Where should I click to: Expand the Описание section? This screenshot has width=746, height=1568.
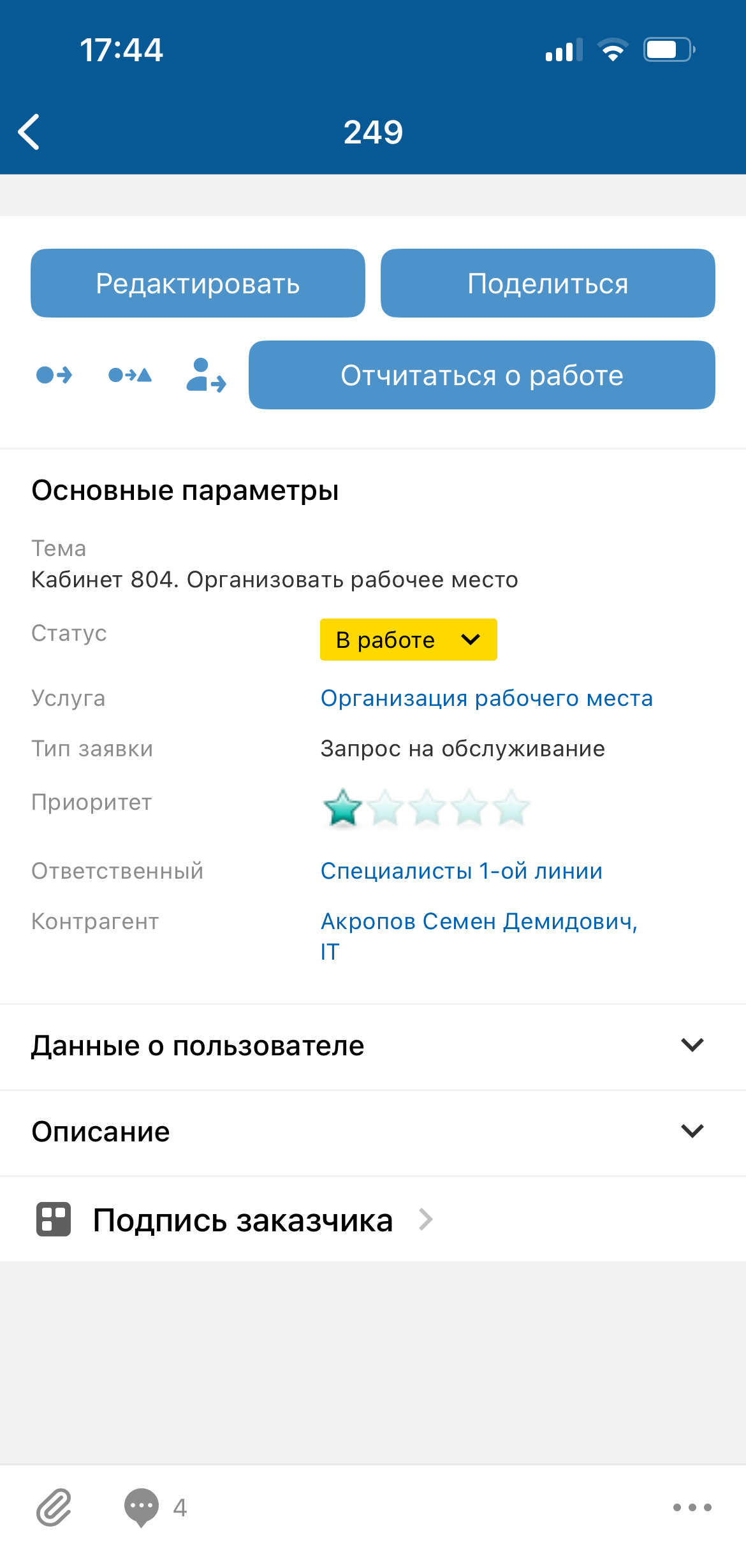tap(692, 1131)
